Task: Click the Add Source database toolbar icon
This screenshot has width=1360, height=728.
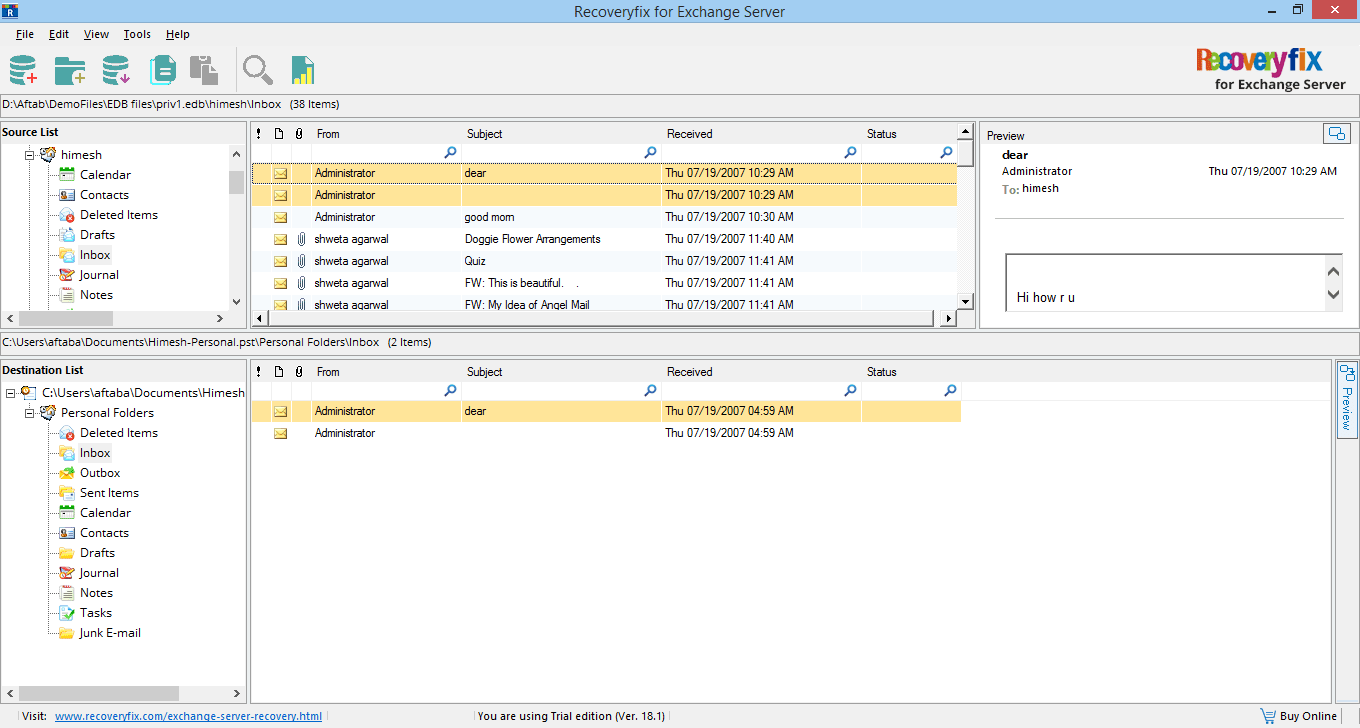Action: pyautogui.click(x=23, y=70)
